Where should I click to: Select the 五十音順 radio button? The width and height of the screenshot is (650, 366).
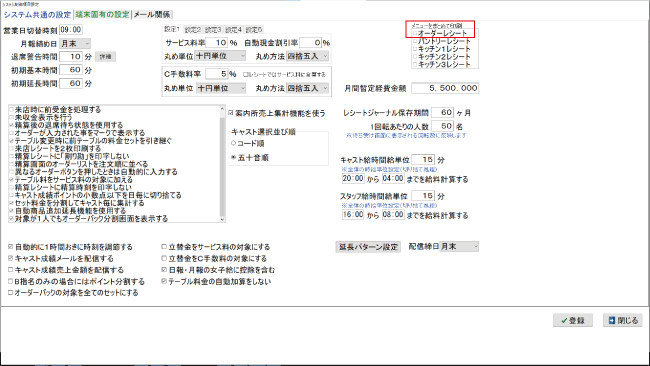(234, 158)
